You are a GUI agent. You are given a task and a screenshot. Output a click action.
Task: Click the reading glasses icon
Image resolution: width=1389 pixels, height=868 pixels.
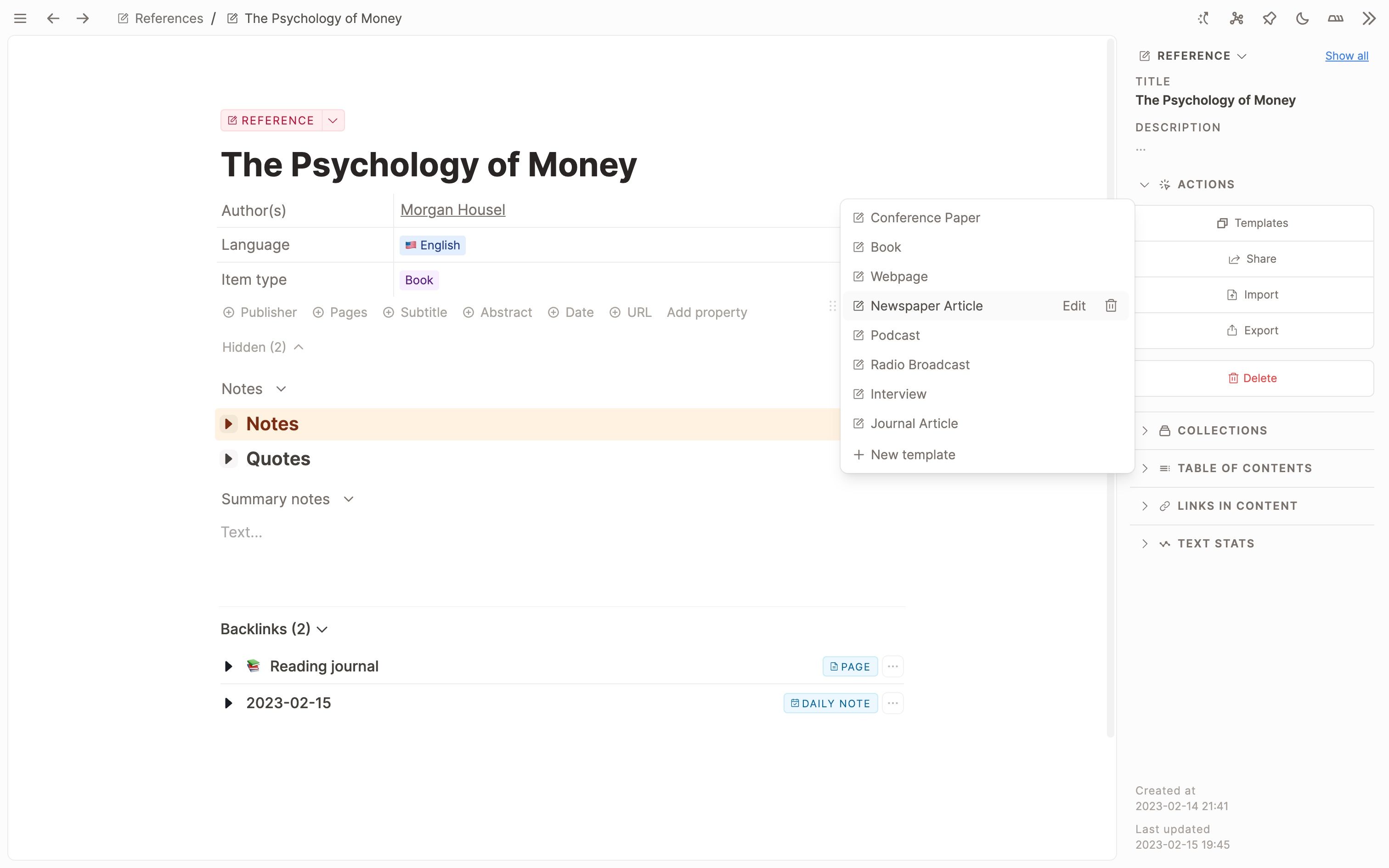coord(1335,18)
